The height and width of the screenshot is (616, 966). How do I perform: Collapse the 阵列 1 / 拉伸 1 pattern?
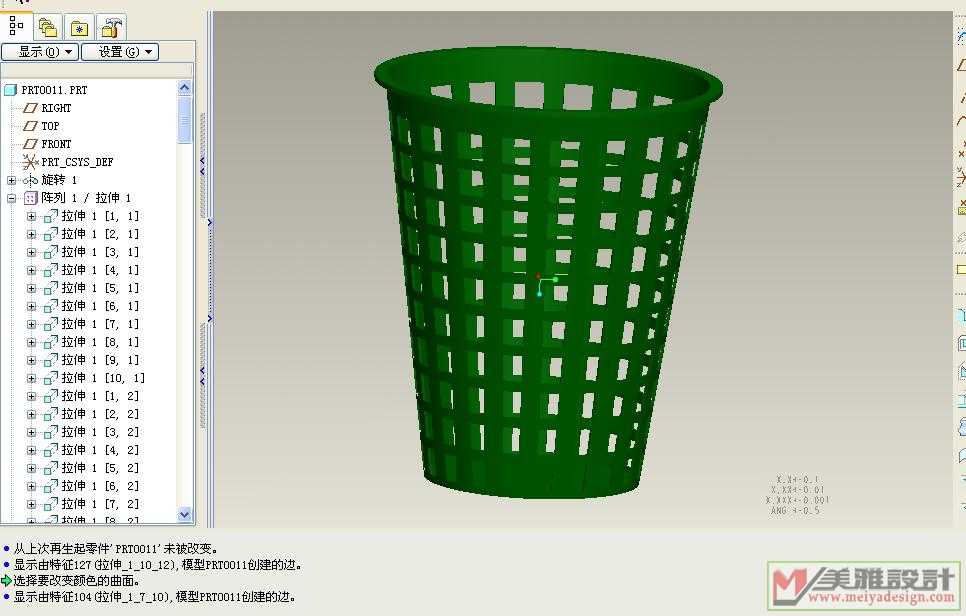tap(11, 198)
